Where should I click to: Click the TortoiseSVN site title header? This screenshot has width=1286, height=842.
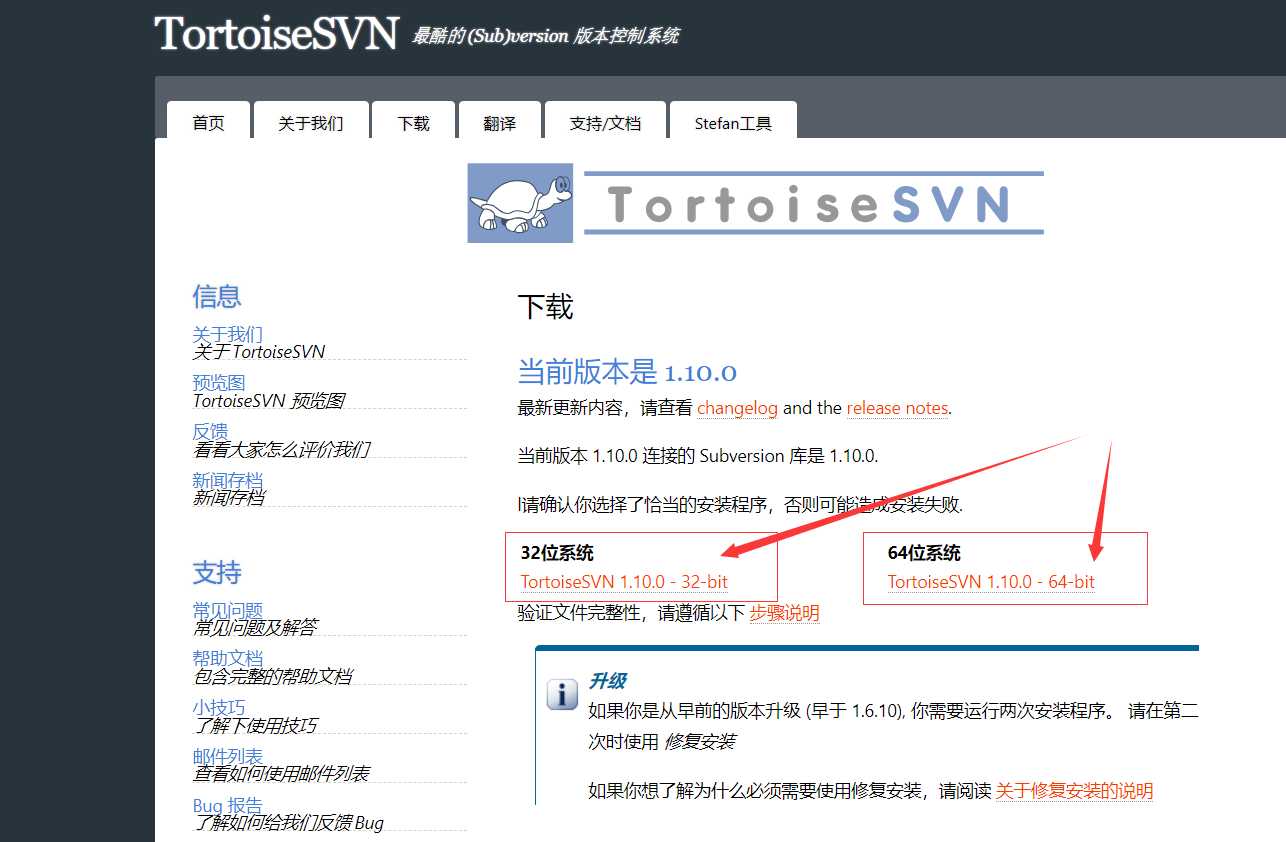click(x=277, y=34)
